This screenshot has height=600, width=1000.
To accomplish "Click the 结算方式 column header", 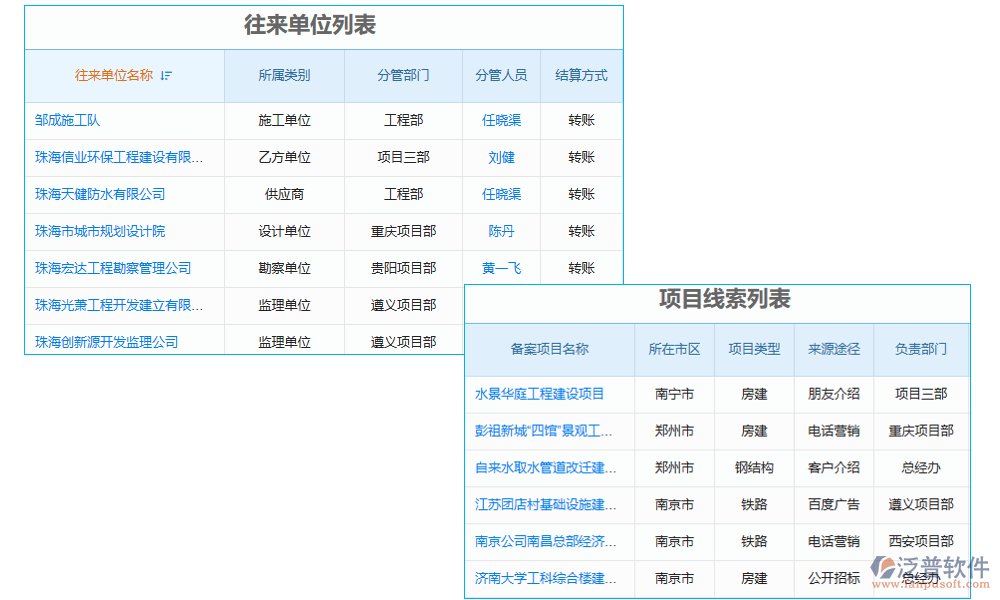I will pyautogui.click(x=580, y=75).
